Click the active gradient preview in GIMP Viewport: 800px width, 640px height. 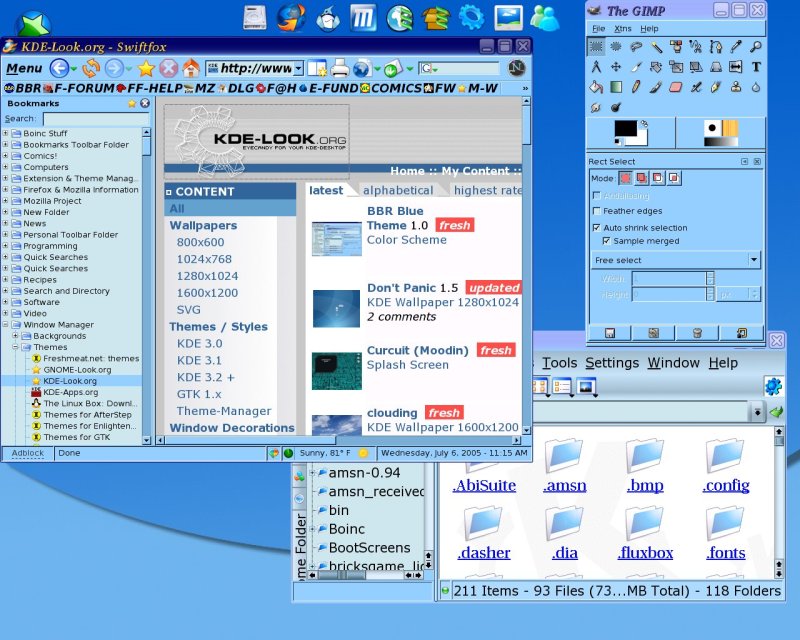tap(721, 141)
